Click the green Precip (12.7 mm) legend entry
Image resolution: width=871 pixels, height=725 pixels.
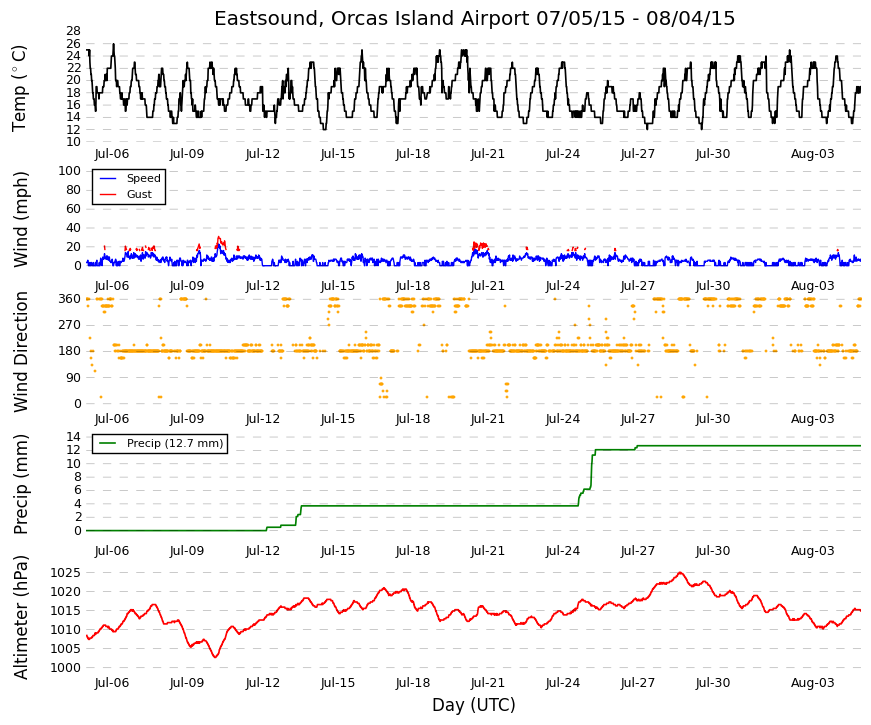(x=161, y=443)
